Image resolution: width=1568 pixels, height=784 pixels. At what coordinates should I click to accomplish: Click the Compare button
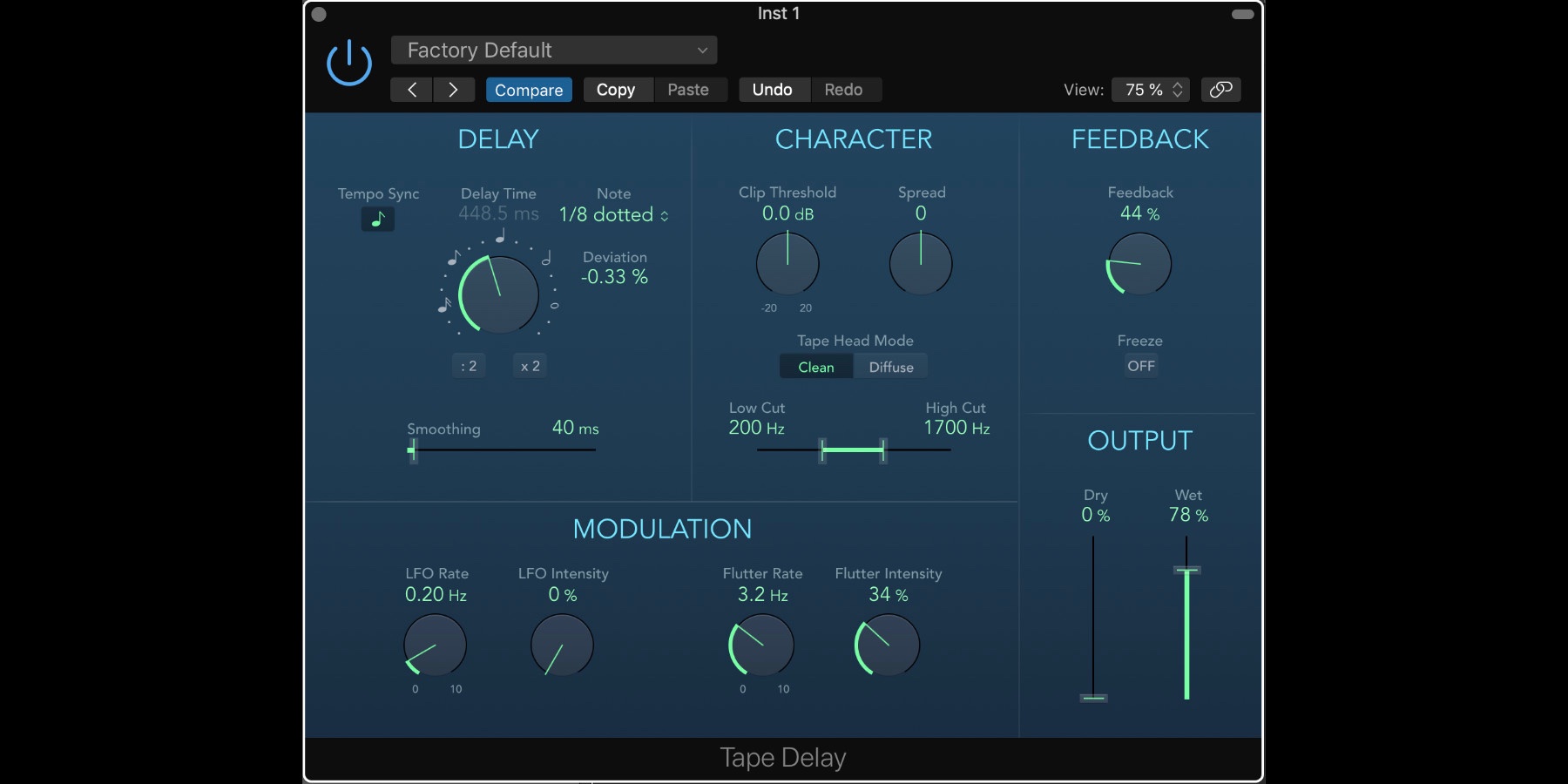coord(529,90)
